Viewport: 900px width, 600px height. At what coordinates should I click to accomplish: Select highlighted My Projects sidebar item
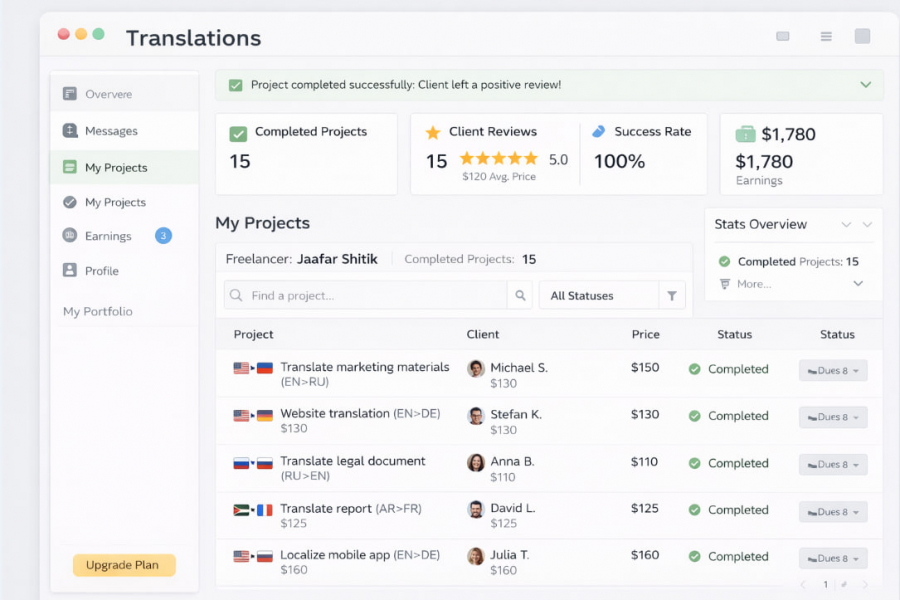click(116, 168)
